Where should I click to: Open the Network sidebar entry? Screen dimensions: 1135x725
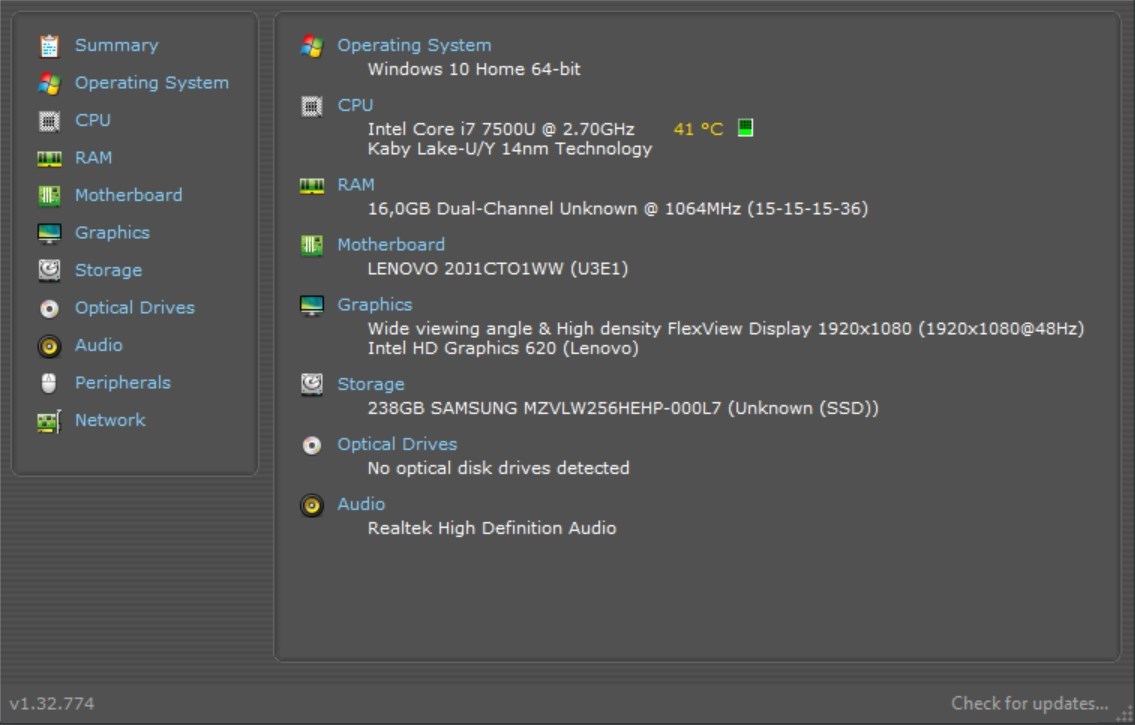pyautogui.click(x=110, y=420)
